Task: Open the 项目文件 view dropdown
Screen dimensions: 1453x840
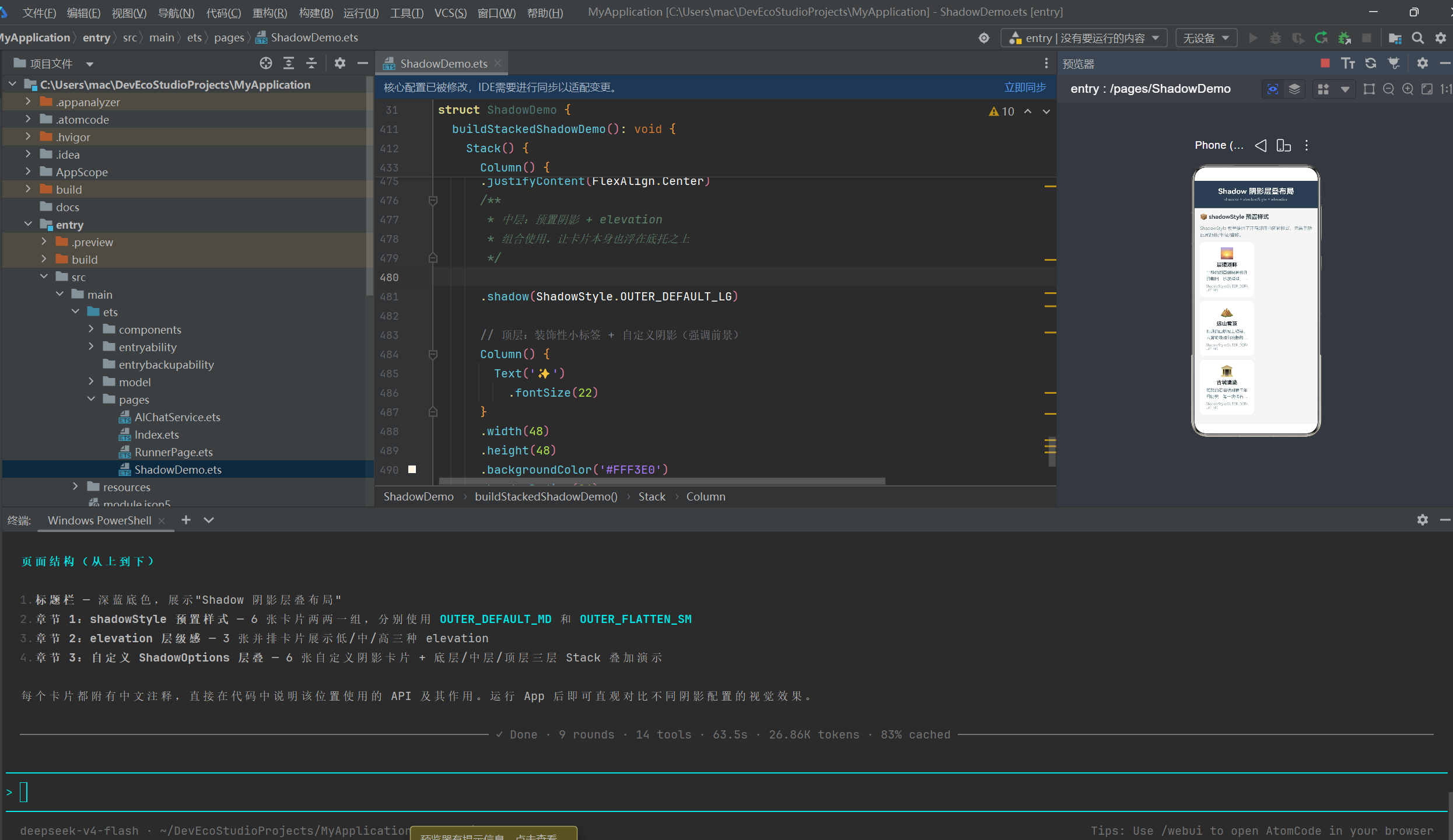Action: coord(90,64)
